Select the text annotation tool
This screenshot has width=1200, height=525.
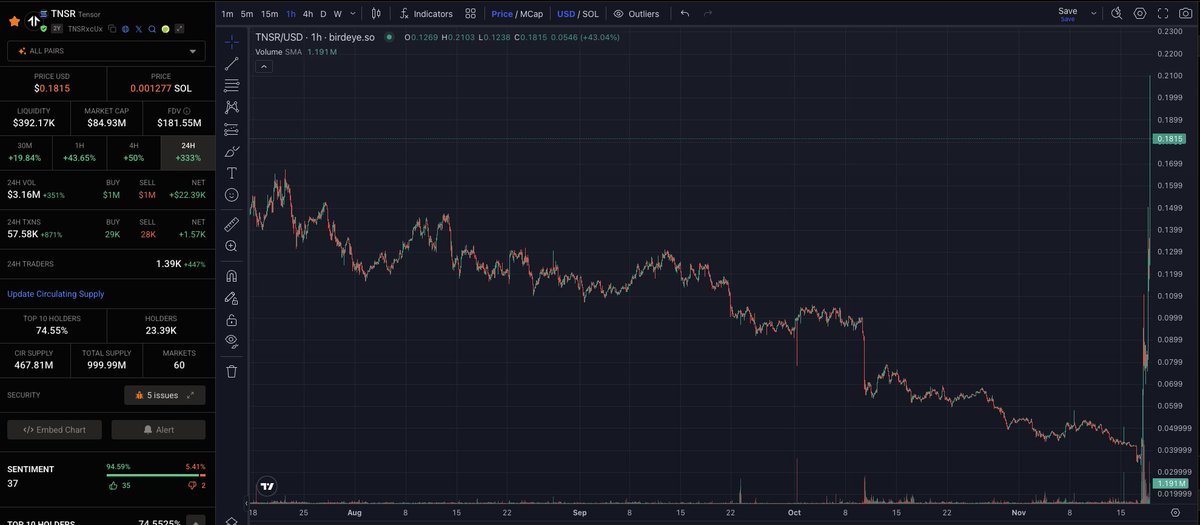tap(232, 173)
